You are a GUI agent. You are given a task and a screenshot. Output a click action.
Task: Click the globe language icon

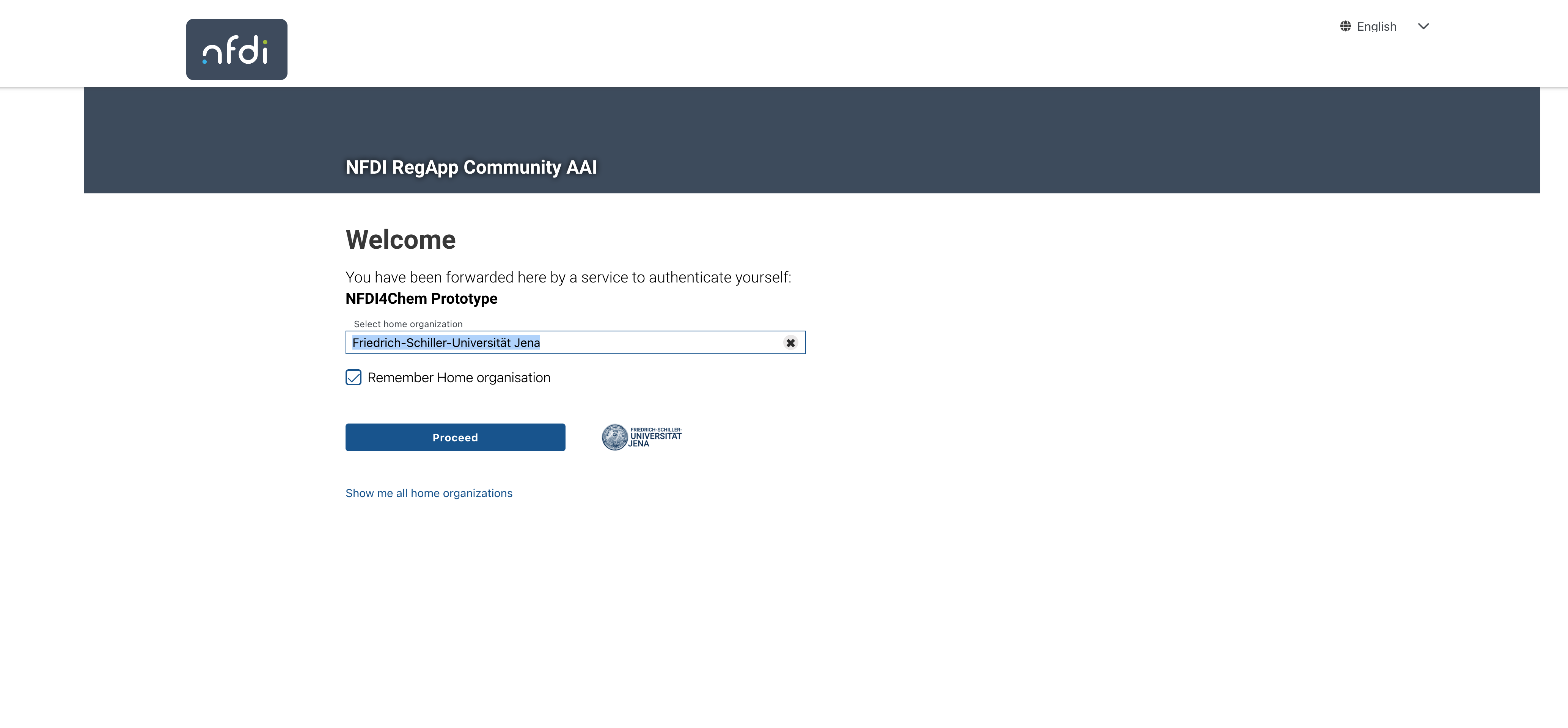pyautogui.click(x=1346, y=26)
